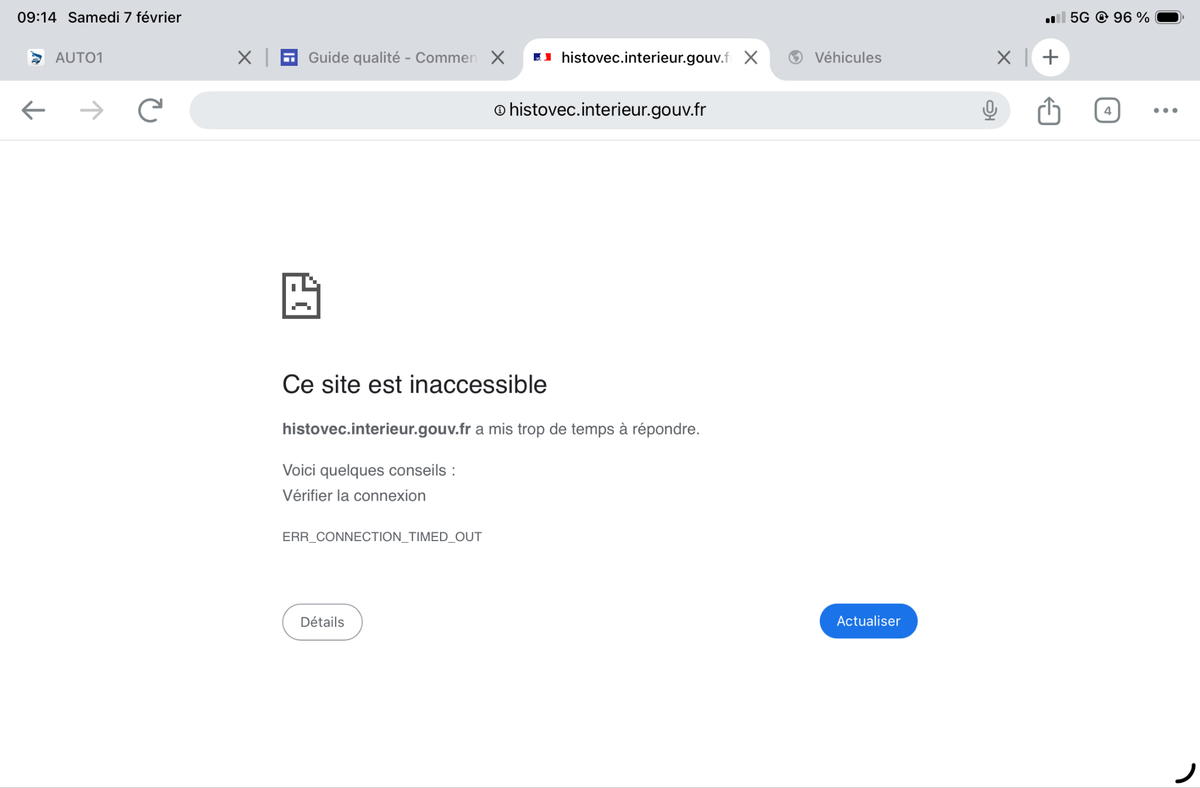Click the sad page error icon
Viewport: 1200px width, 788px height.
pos(301,296)
